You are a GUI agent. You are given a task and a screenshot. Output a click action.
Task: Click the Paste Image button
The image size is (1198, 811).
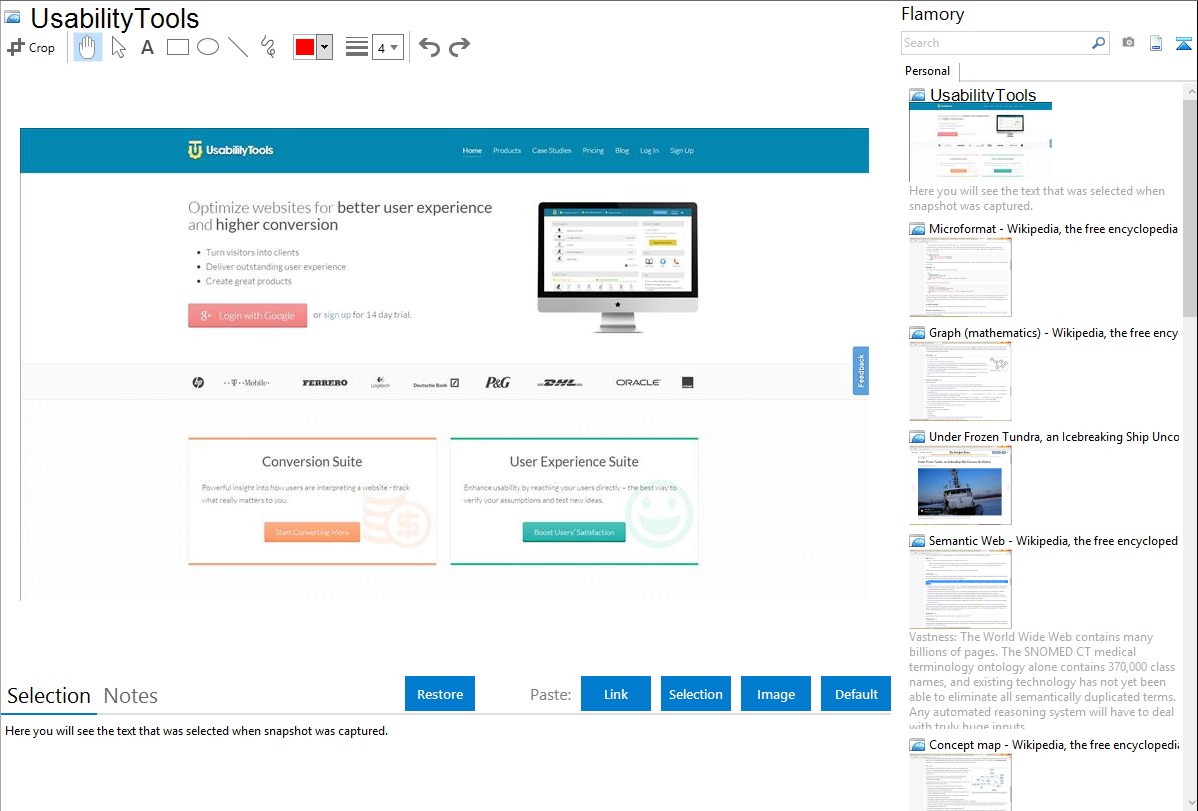(775, 694)
